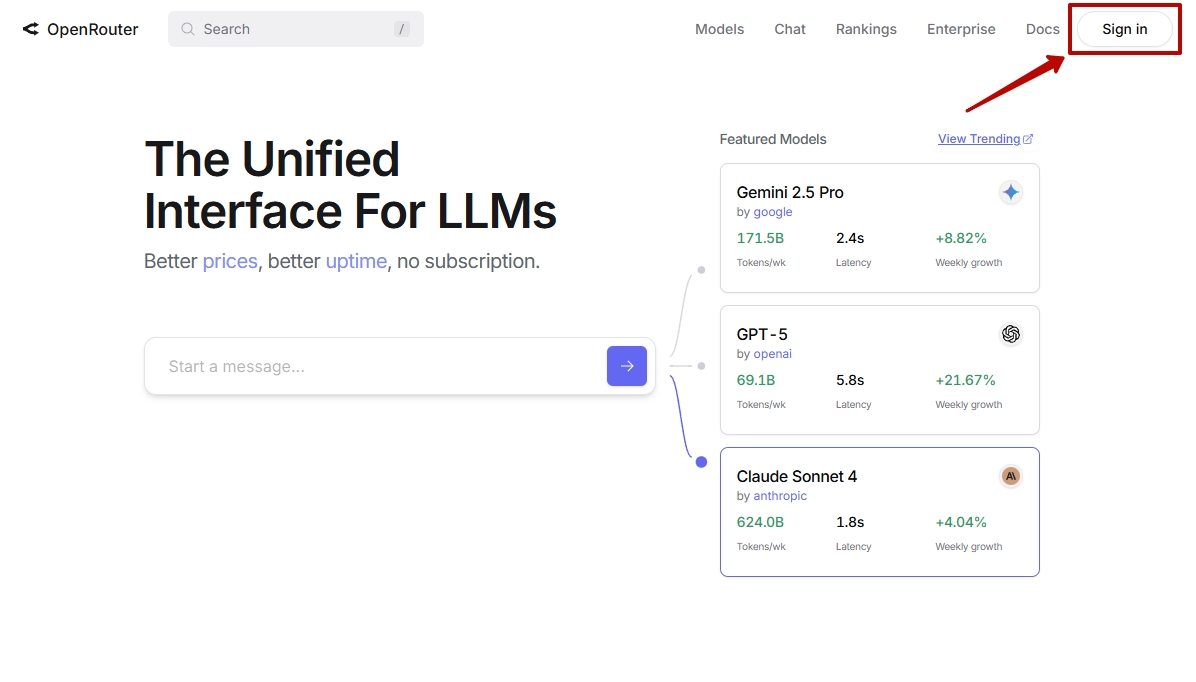1196x682 pixels.
Task: Open the View Trending link
Action: coord(978,139)
